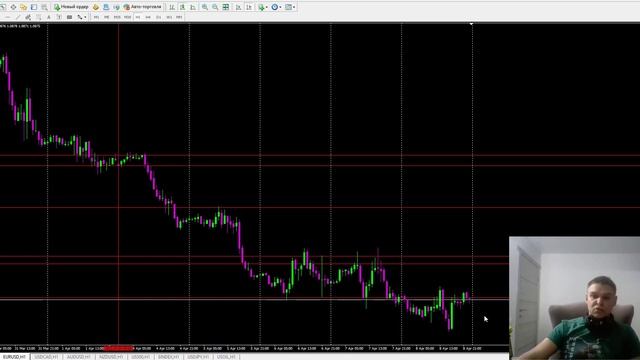Toggle chart Auto Scroll
This screenshot has height=360, width=640.
pos(238,7)
